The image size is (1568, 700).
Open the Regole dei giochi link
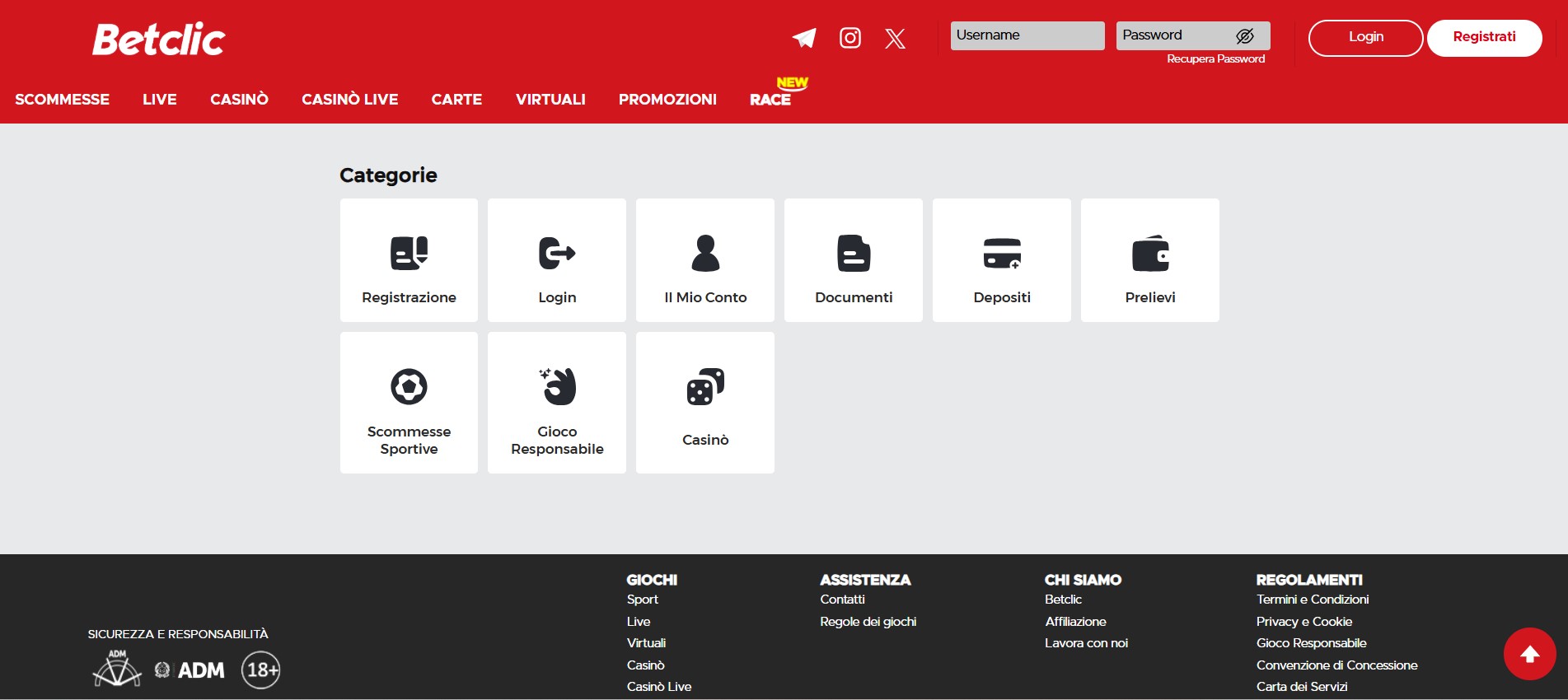868,622
